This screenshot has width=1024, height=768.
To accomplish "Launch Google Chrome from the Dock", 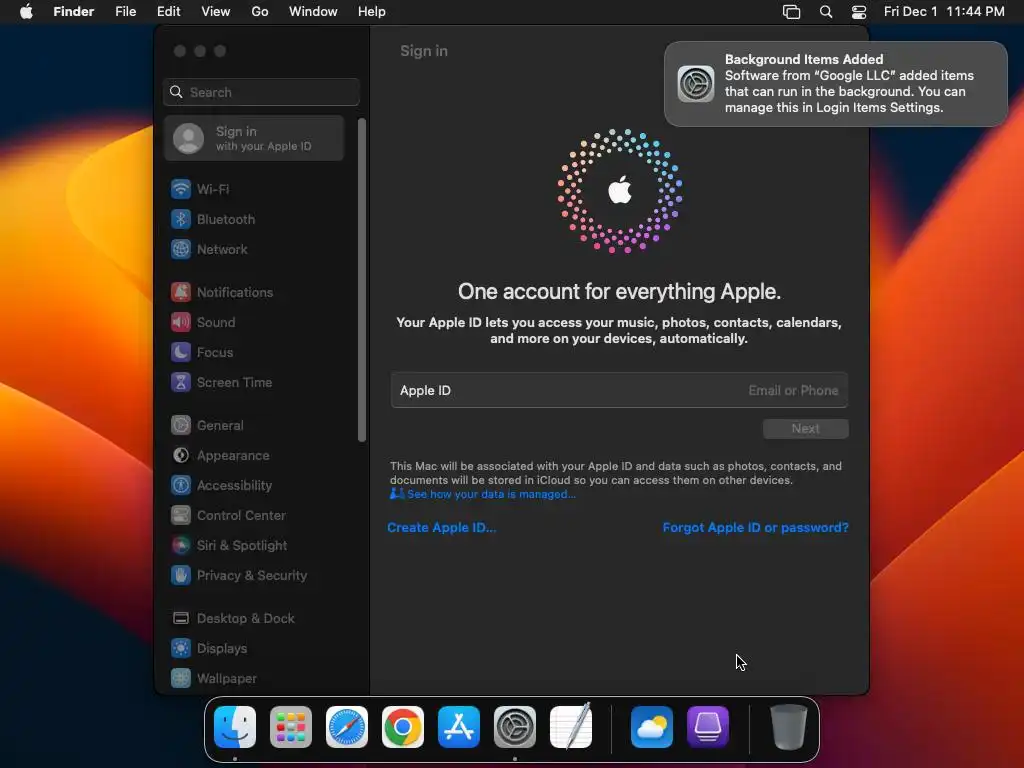I will pos(403,727).
